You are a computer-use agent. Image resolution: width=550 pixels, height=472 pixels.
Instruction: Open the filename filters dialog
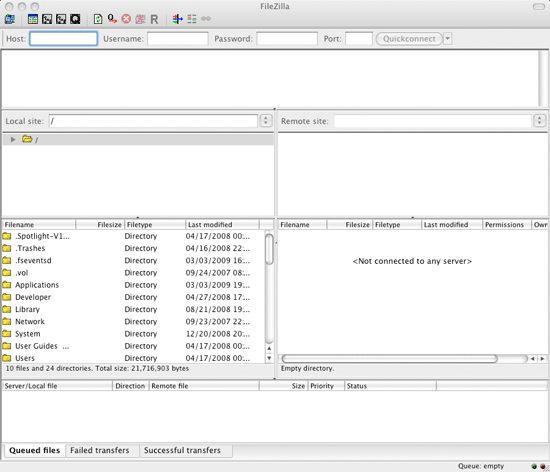(x=177, y=19)
